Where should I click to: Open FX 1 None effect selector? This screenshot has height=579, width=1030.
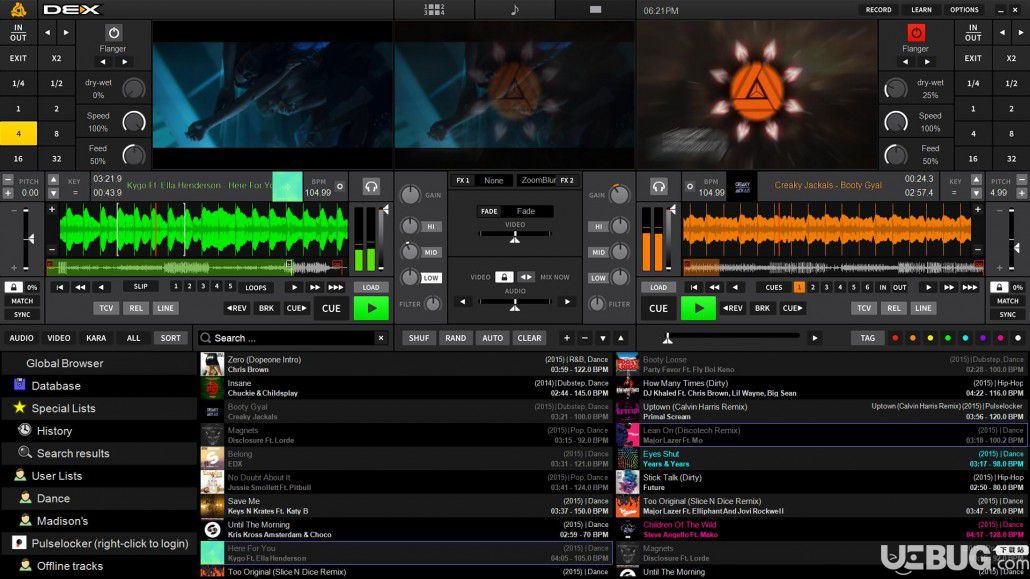[x=493, y=180]
